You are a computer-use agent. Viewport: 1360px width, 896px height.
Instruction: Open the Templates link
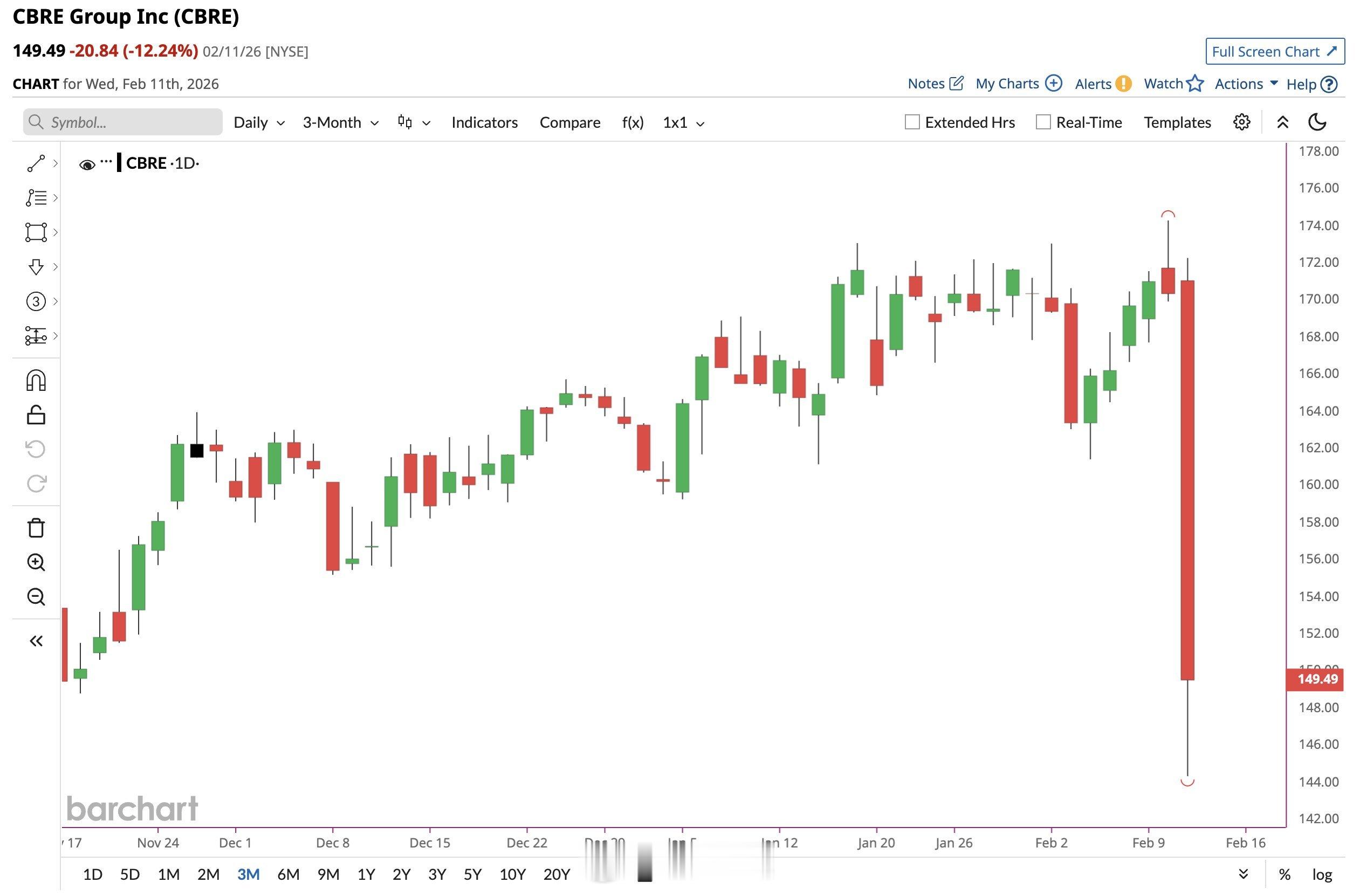point(1177,122)
